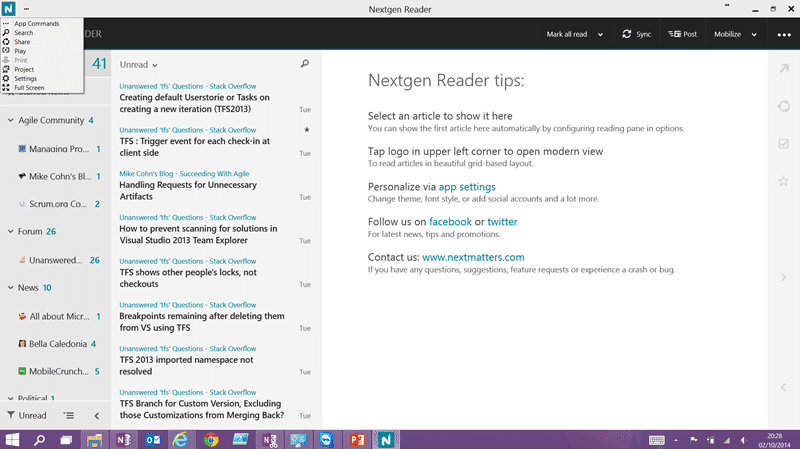800x449 pixels.
Task: Click the Nextgen Reader logo icon in title bar
Action: pos(8,9)
